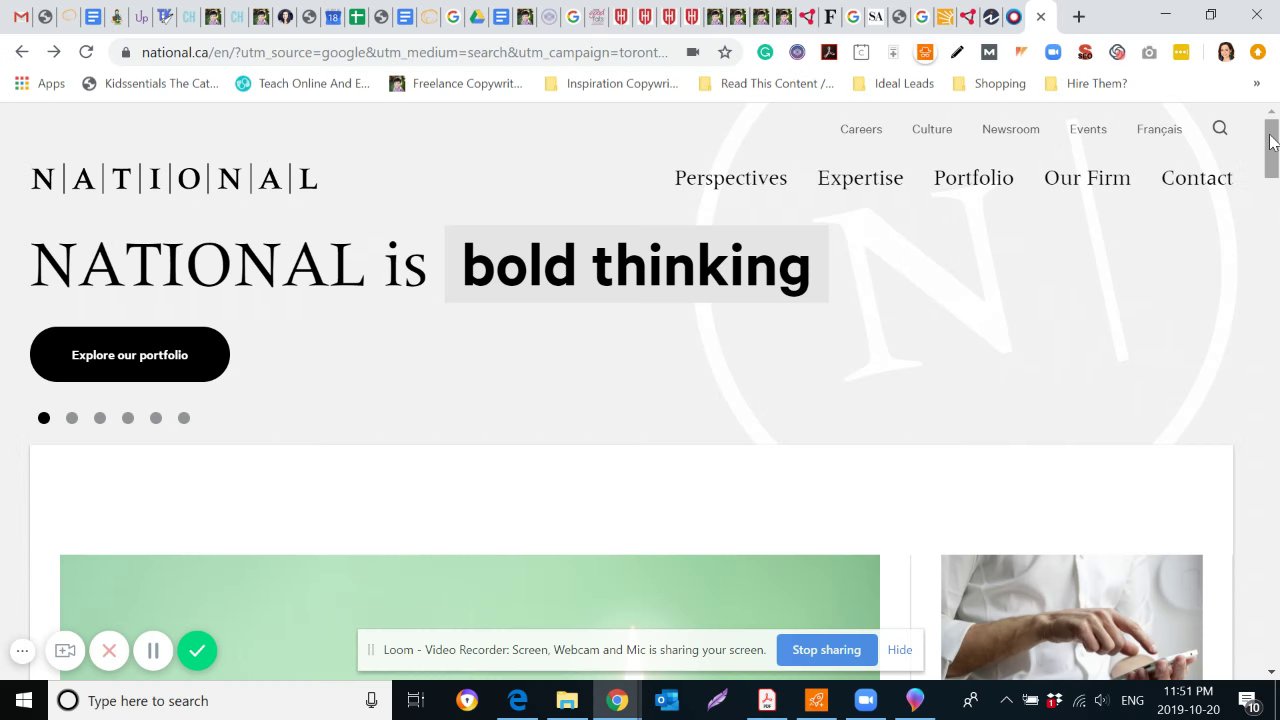
Task: Open the Ideal Leads bookmark folder
Action: 893,83
